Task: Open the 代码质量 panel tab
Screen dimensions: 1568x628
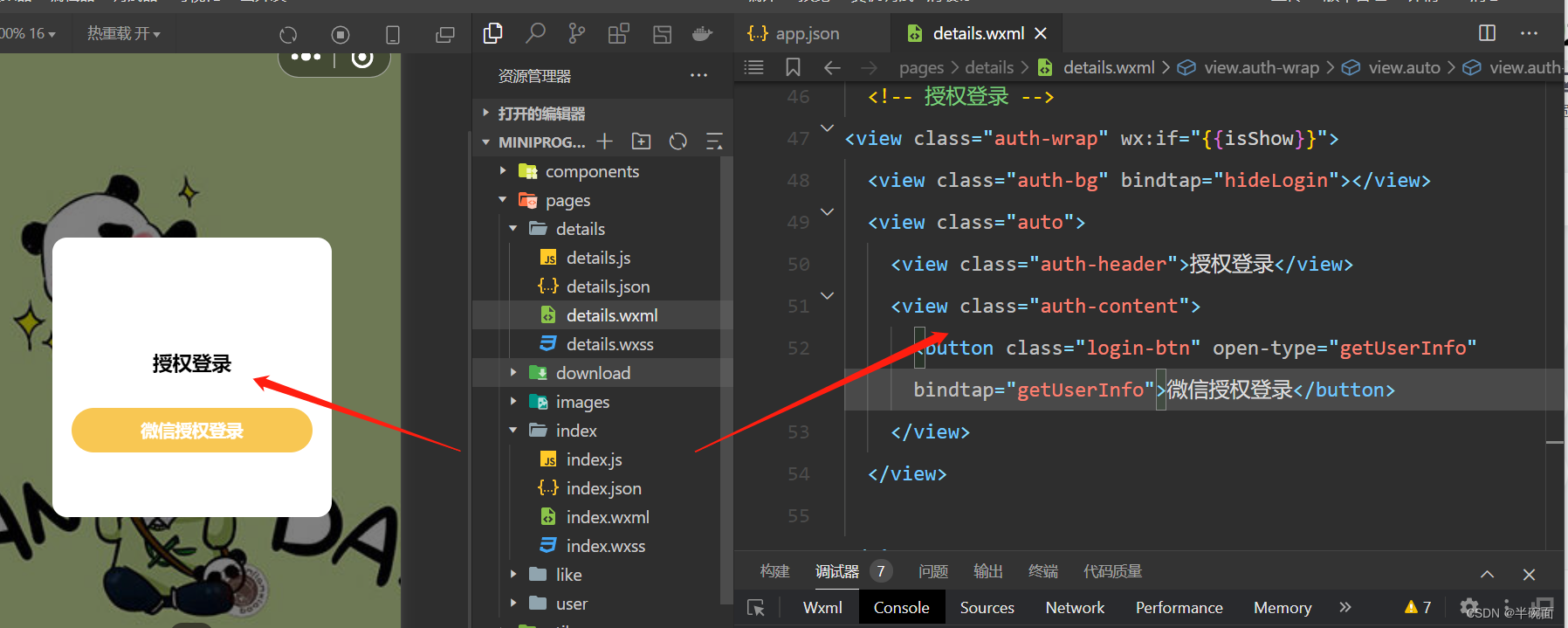Action: (x=1112, y=571)
